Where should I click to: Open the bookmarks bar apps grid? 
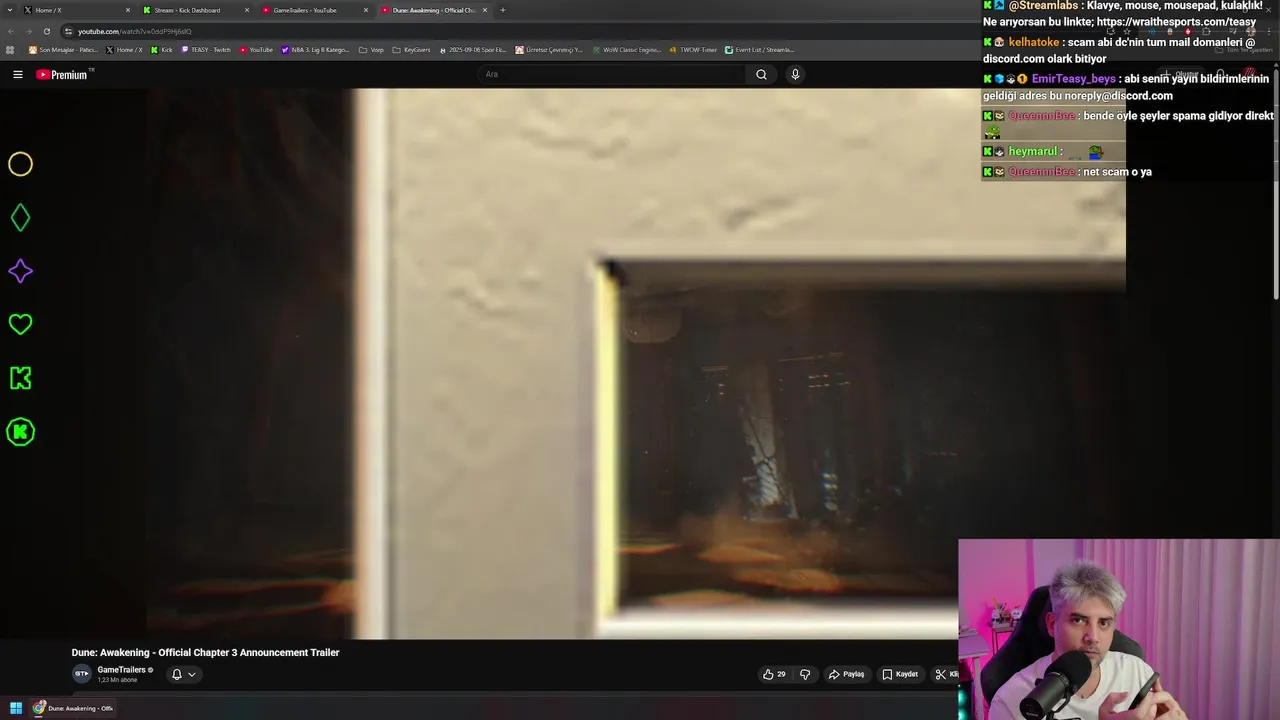pos(11,49)
